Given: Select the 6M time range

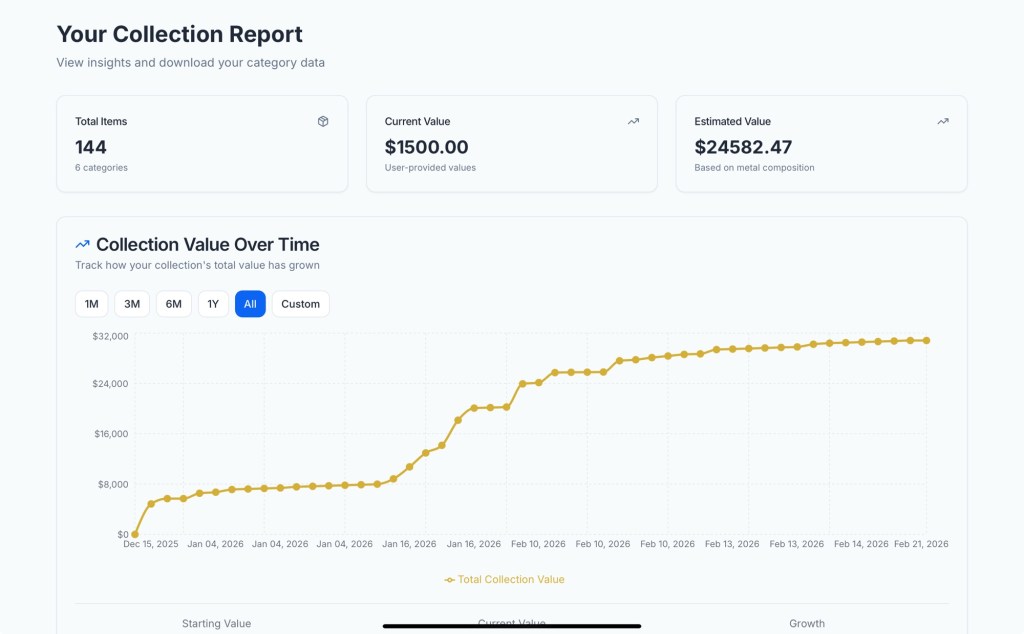Looking at the screenshot, I should 173,304.
